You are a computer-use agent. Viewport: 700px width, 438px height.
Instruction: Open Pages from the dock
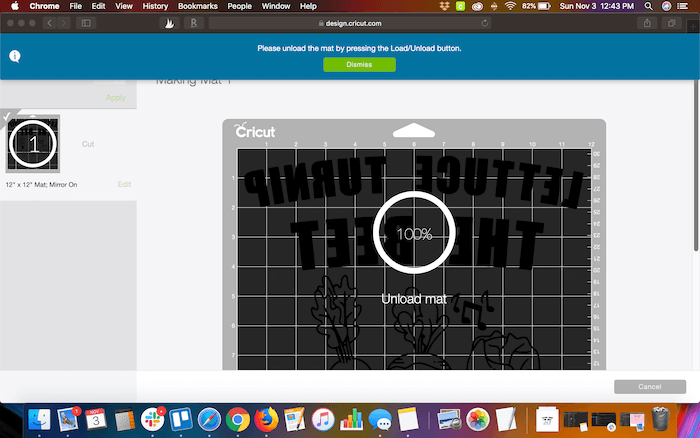click(x=295, y=420)
